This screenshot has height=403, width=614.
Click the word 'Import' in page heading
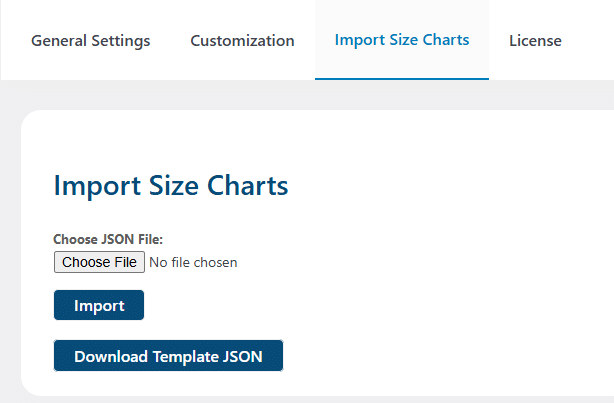[x=97, y=186]
